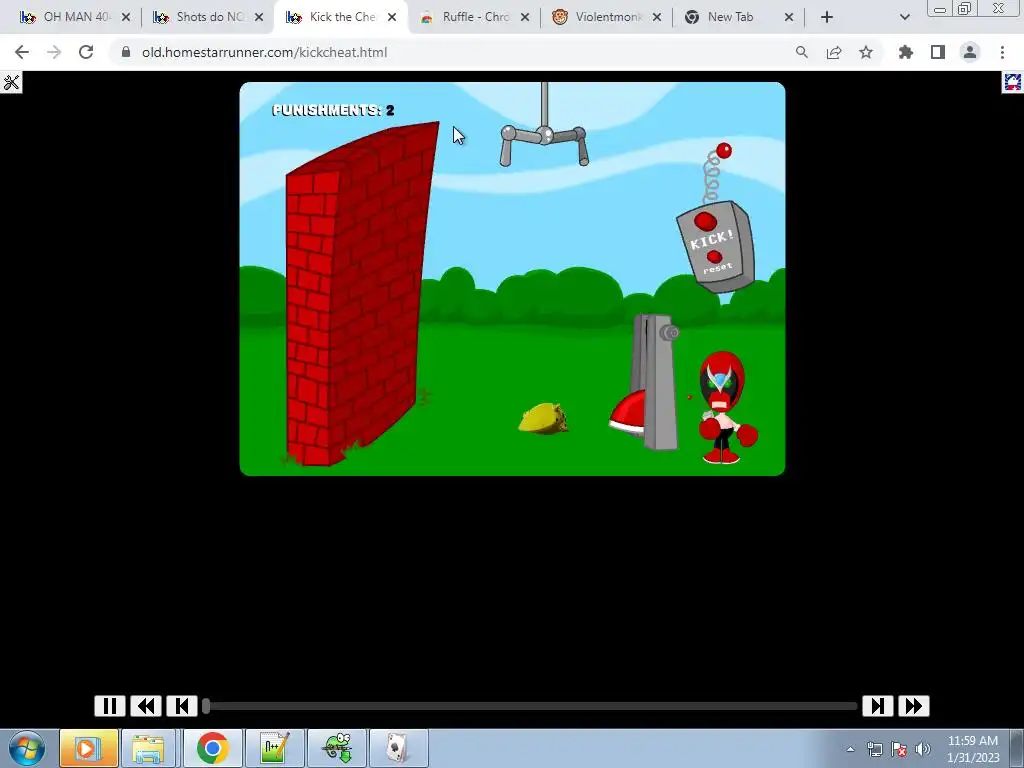This screenshot has width=1024, height=768.
Task: Toggle the browser side panel
Action: pyautogui.click(x=938, y=52)
